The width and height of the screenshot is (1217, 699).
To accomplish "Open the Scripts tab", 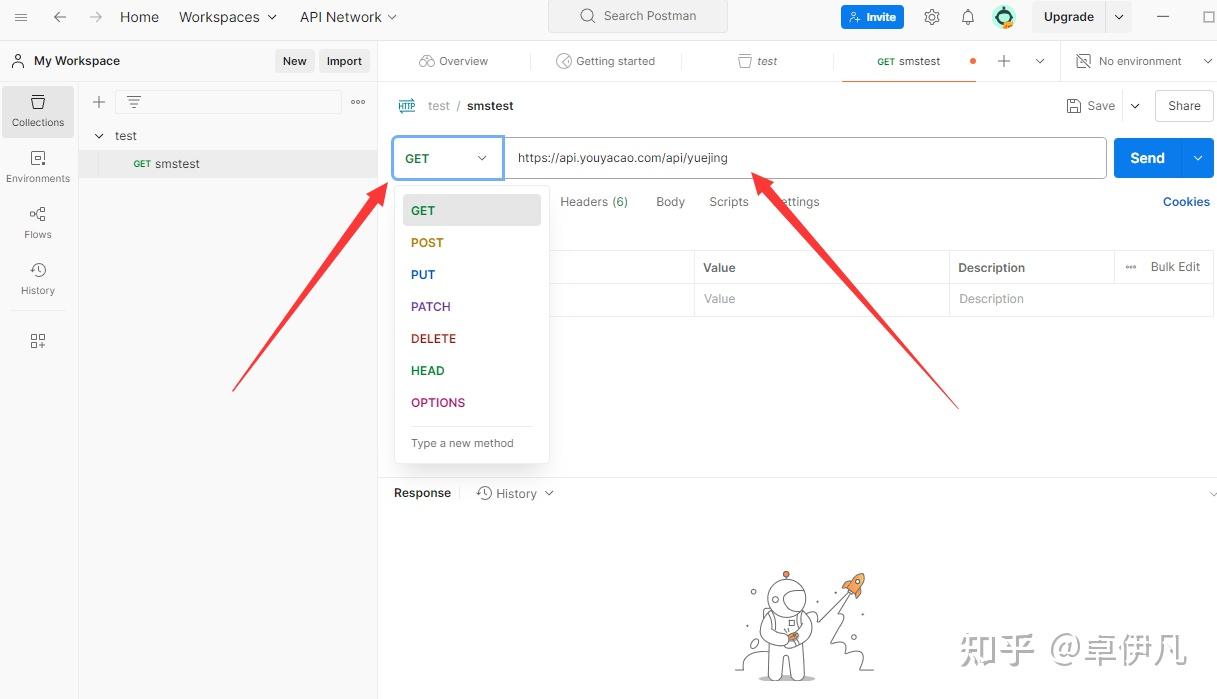I will tap(729, 202).
